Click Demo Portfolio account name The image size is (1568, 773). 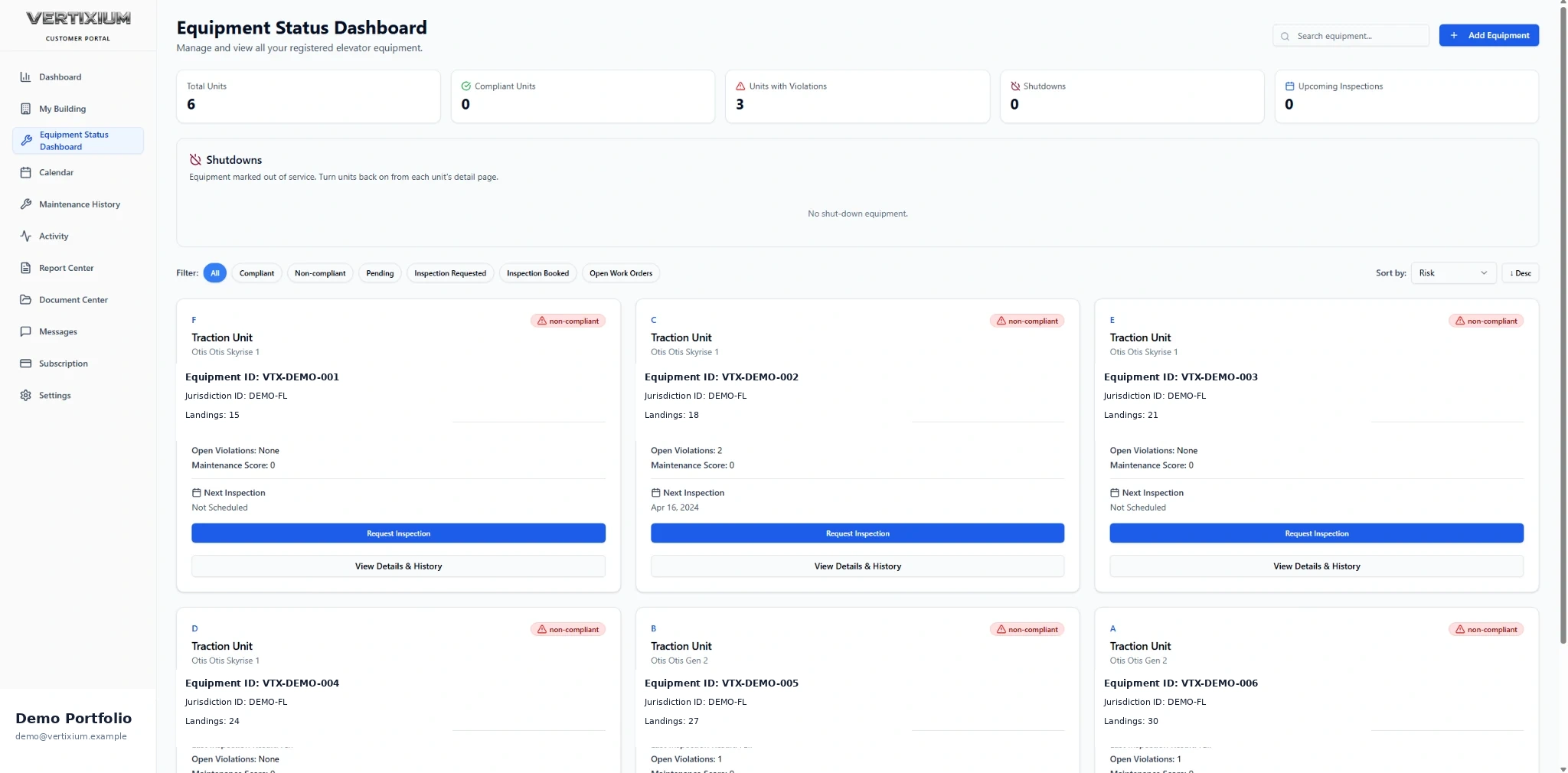tap(73, 718)
